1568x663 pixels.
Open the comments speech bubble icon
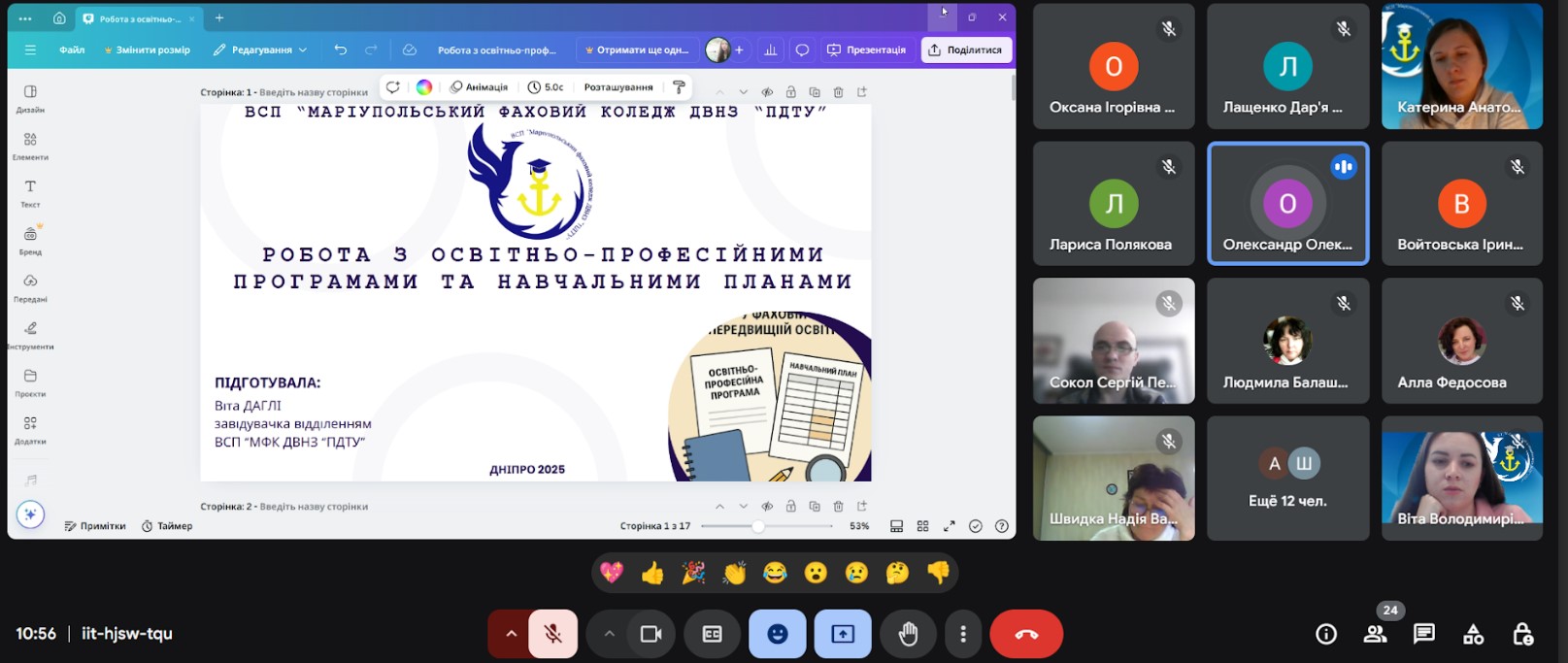pos(802,50)
